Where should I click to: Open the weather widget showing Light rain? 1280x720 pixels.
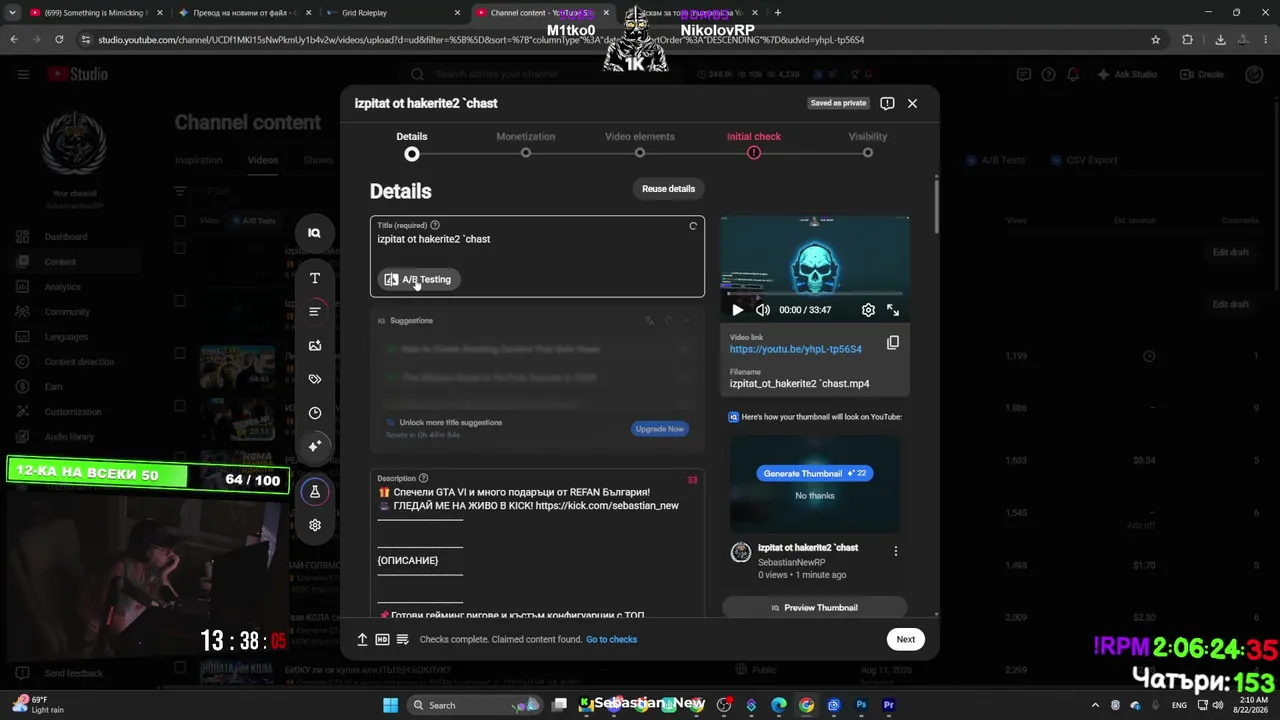(x=37, y=705)
